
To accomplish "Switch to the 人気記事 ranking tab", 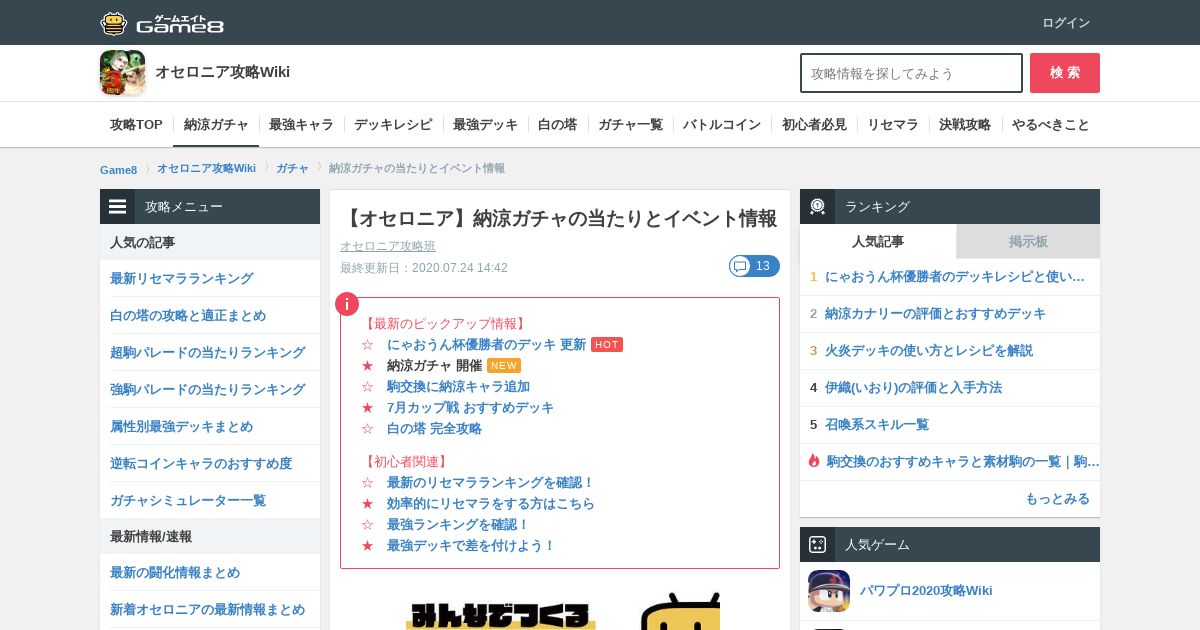I will click(878, 241).
